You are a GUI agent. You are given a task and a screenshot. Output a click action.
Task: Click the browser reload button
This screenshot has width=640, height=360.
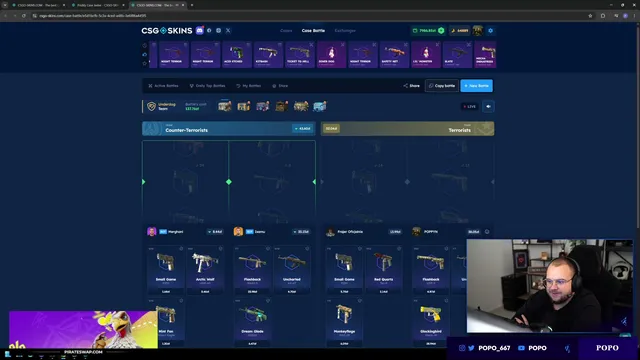pyautogui.click(x=24, y=16)
